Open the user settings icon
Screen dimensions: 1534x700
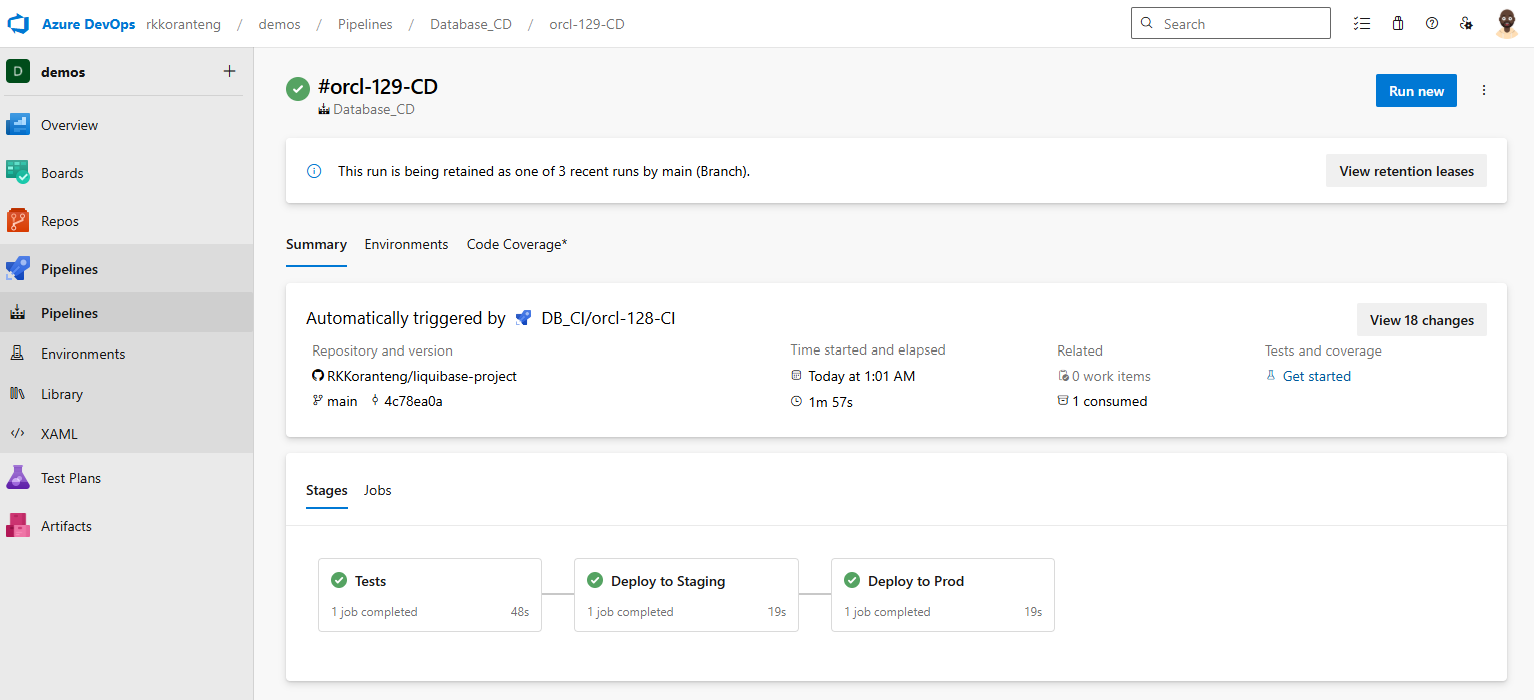[1466, 23]
